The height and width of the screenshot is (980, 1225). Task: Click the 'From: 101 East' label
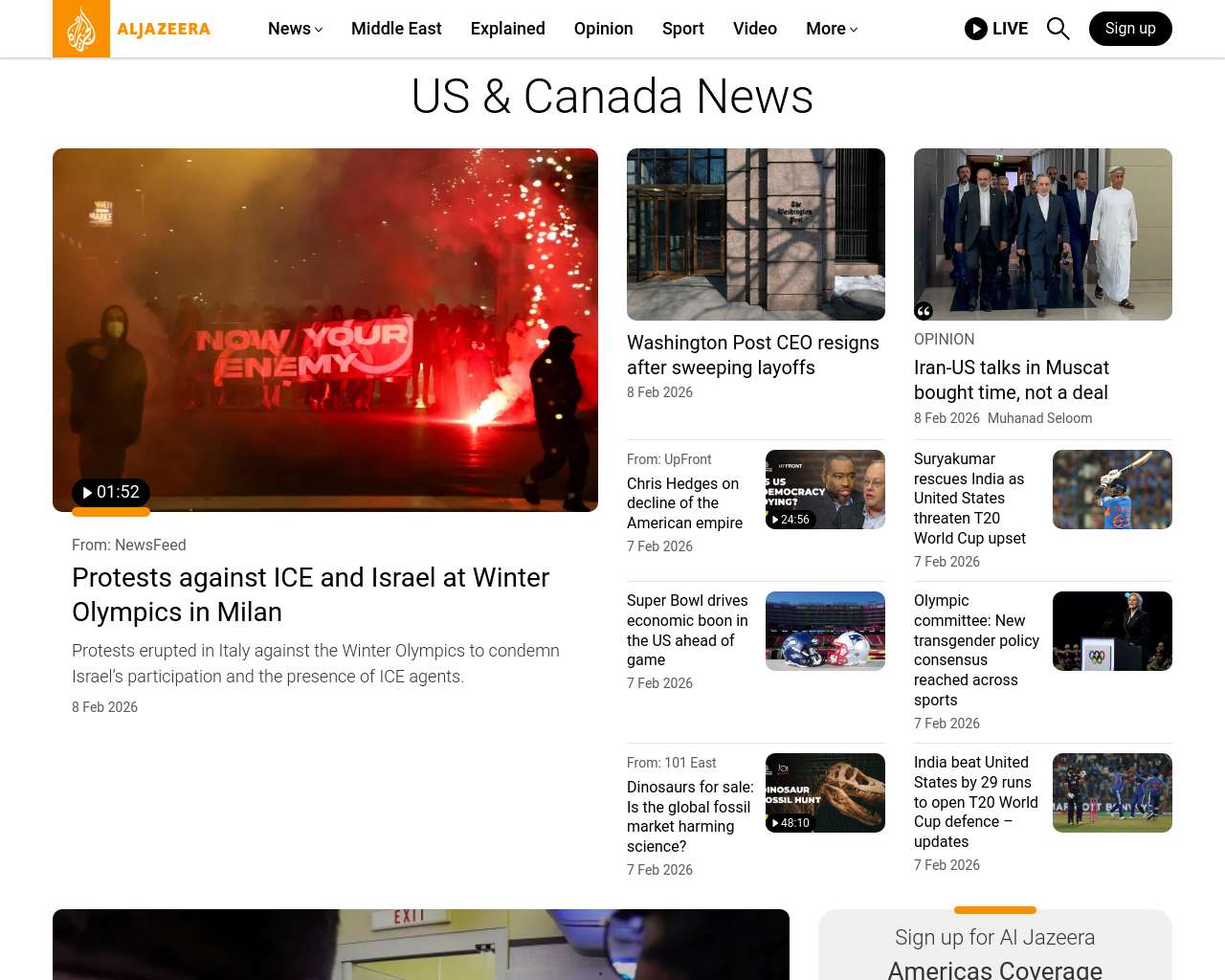(x=672, y=763)
